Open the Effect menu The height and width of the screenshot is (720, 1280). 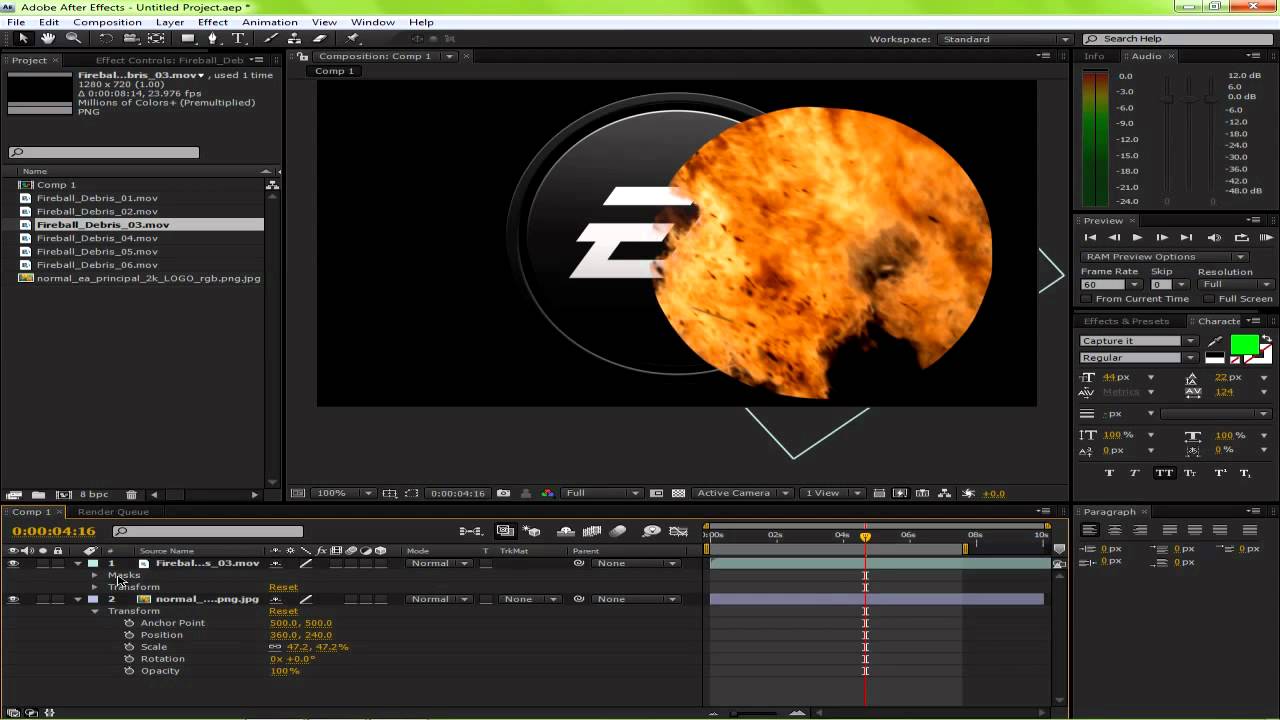coord(213,22)
